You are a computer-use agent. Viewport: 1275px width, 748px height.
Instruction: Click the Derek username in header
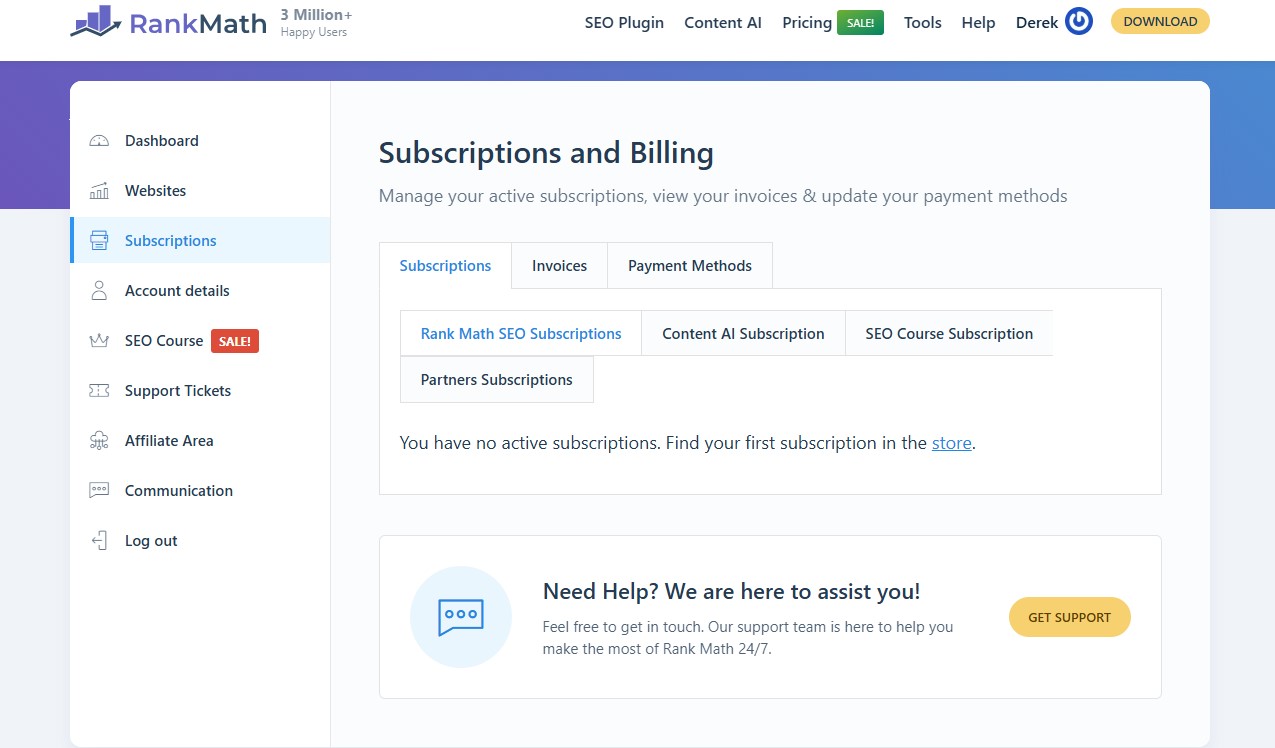(x=1037, y=22)
